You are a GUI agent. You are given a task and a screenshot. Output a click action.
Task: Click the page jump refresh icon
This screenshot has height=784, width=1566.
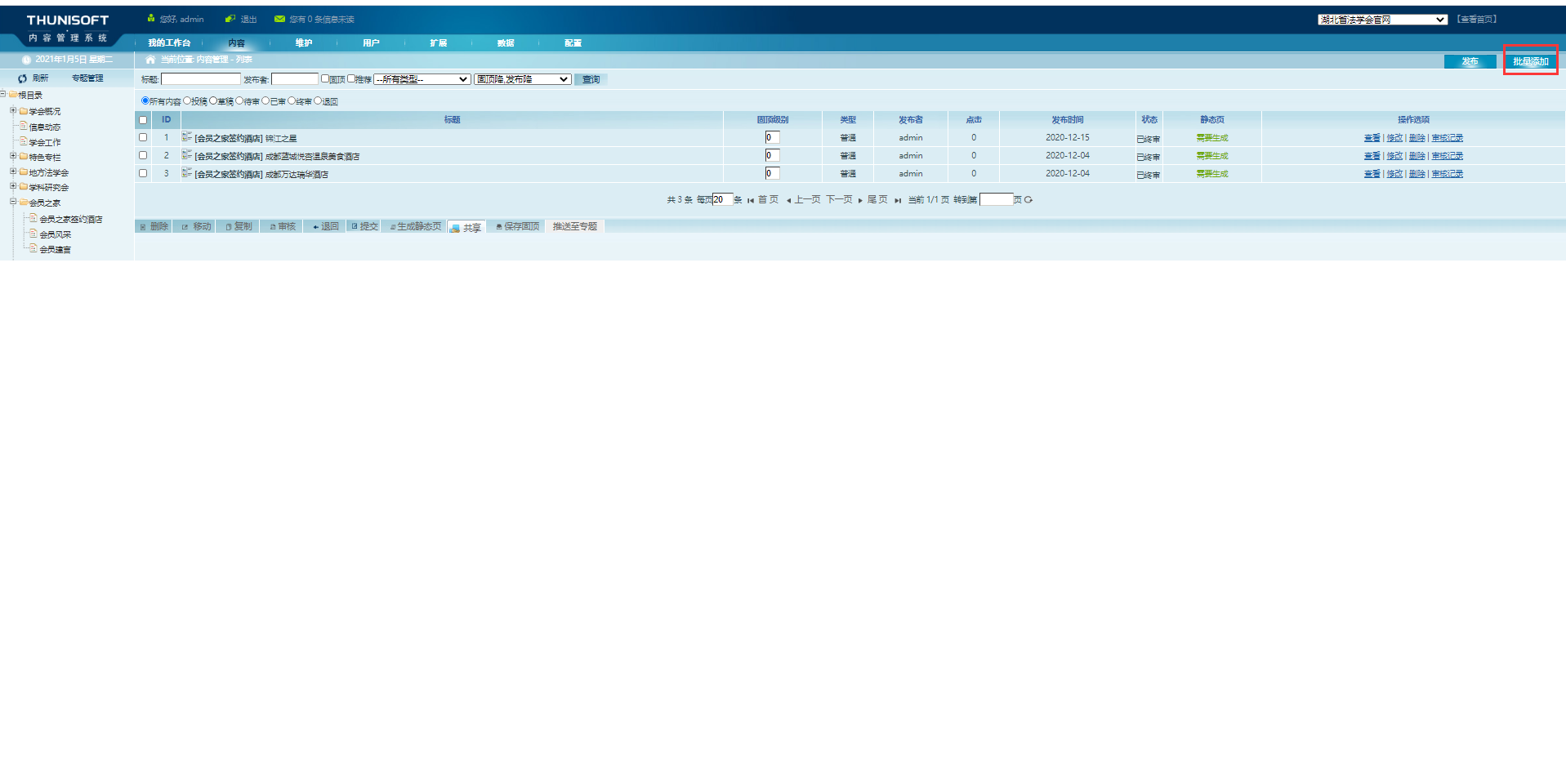(x=1028, y=199)
